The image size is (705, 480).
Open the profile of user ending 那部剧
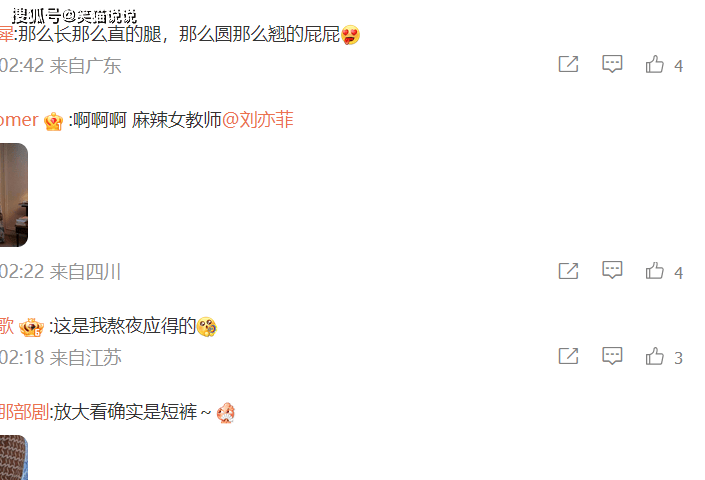24,412
